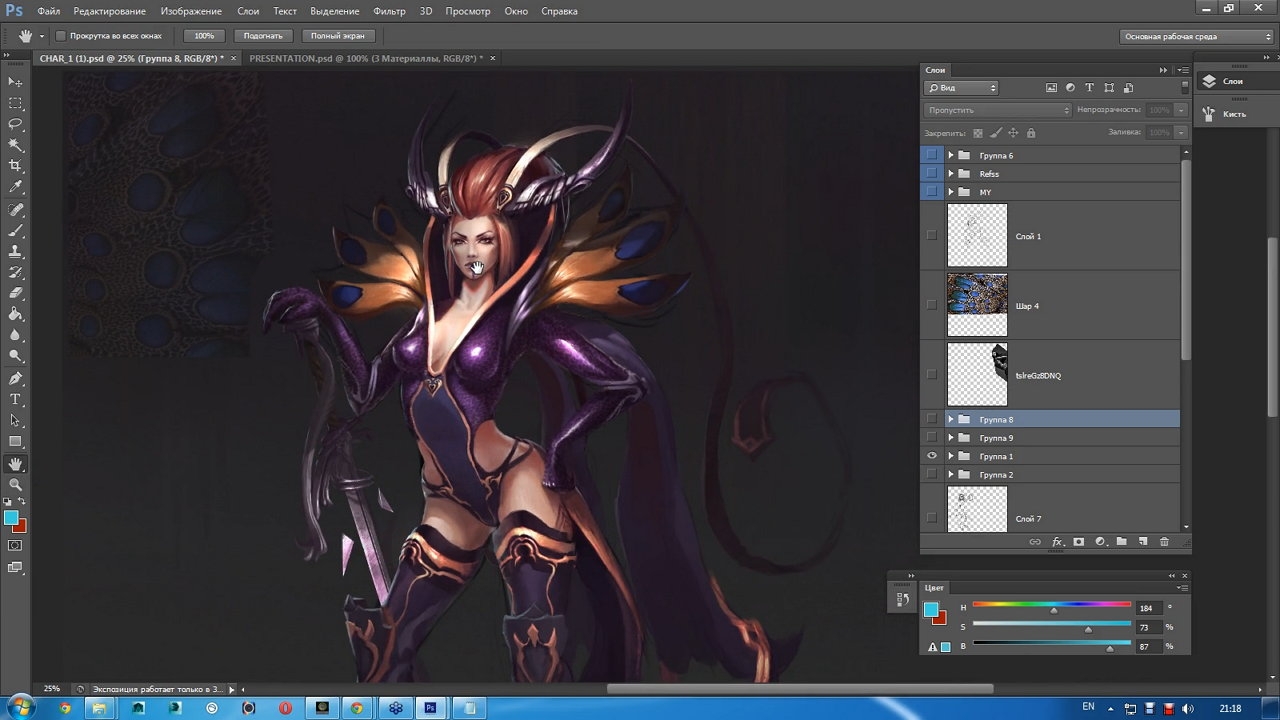Screen dimensions: 1280x720
Task: Add a layer mask
Action: 1079,542
